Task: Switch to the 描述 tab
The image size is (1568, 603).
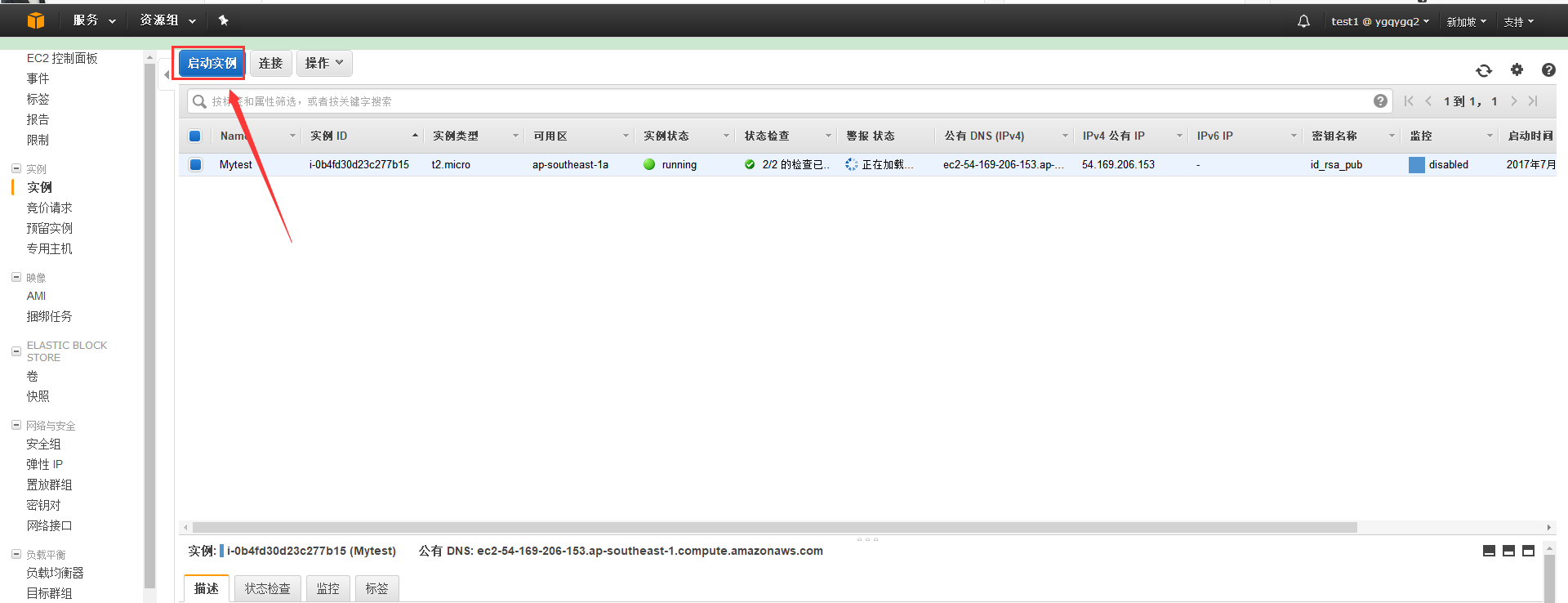Action: point(207,588)
